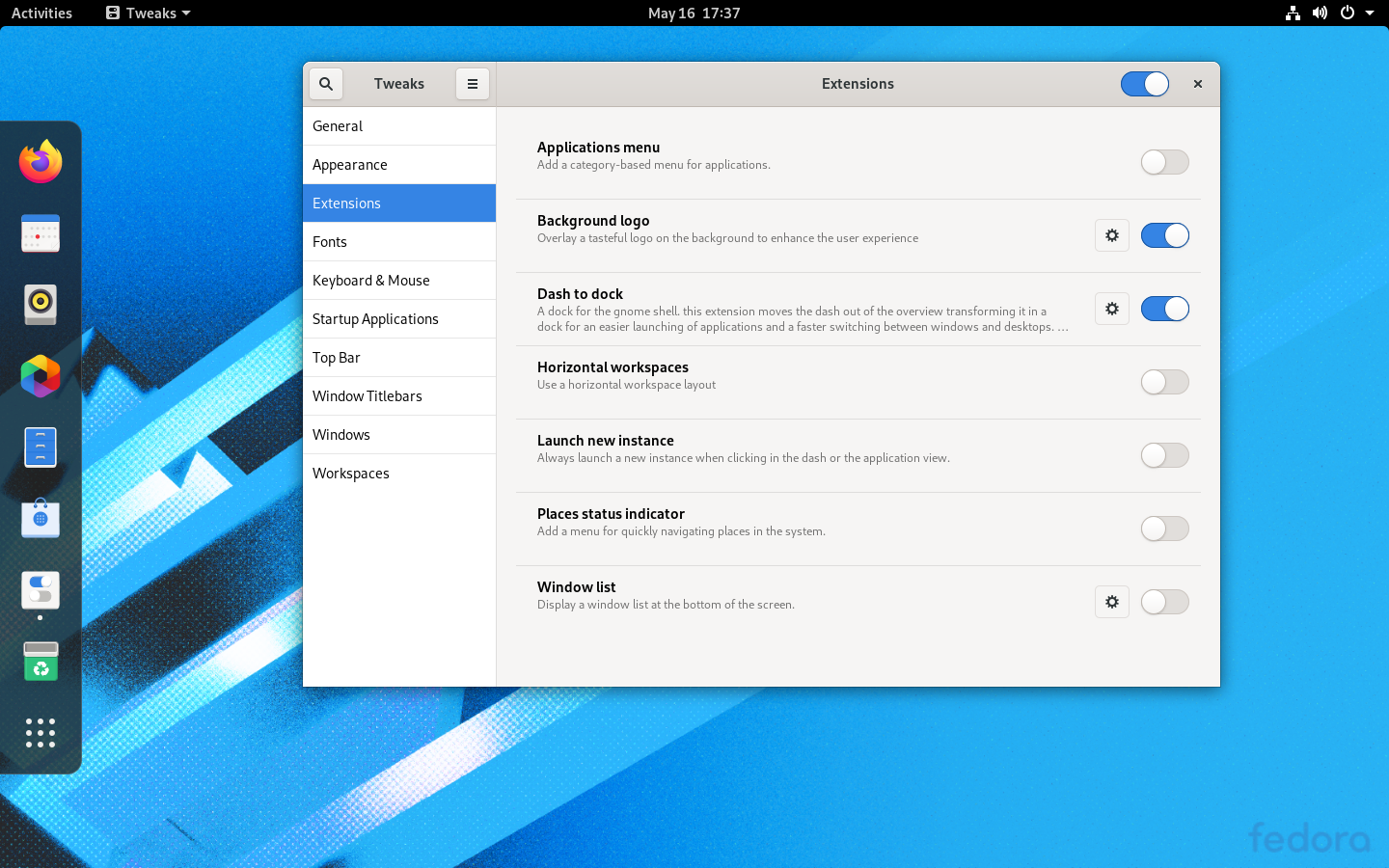Enable Launch new instance extension
This screenshot has width=1389, height=868.
point(1165,455)
